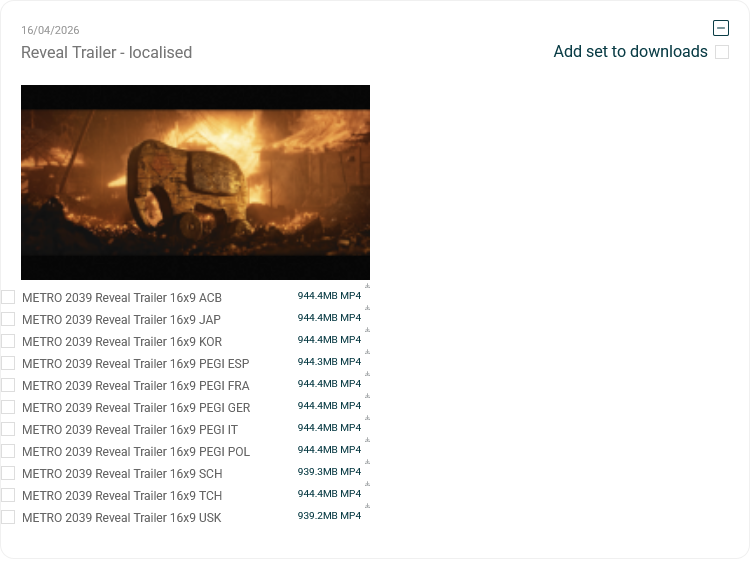Click 'METRO 2039 Reveal Trailer 16x9 ACB' name
This screenshot has height=579, width=750.
click(x=122, y=298)
